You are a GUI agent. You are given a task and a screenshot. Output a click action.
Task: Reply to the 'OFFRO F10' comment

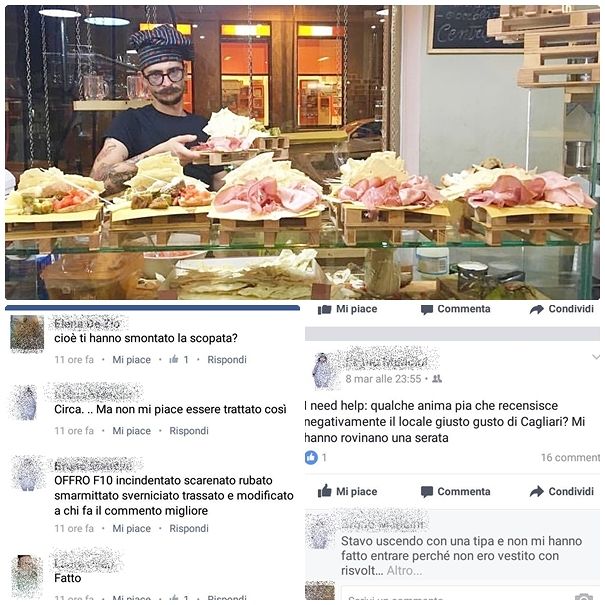click(x=189, y=528)
